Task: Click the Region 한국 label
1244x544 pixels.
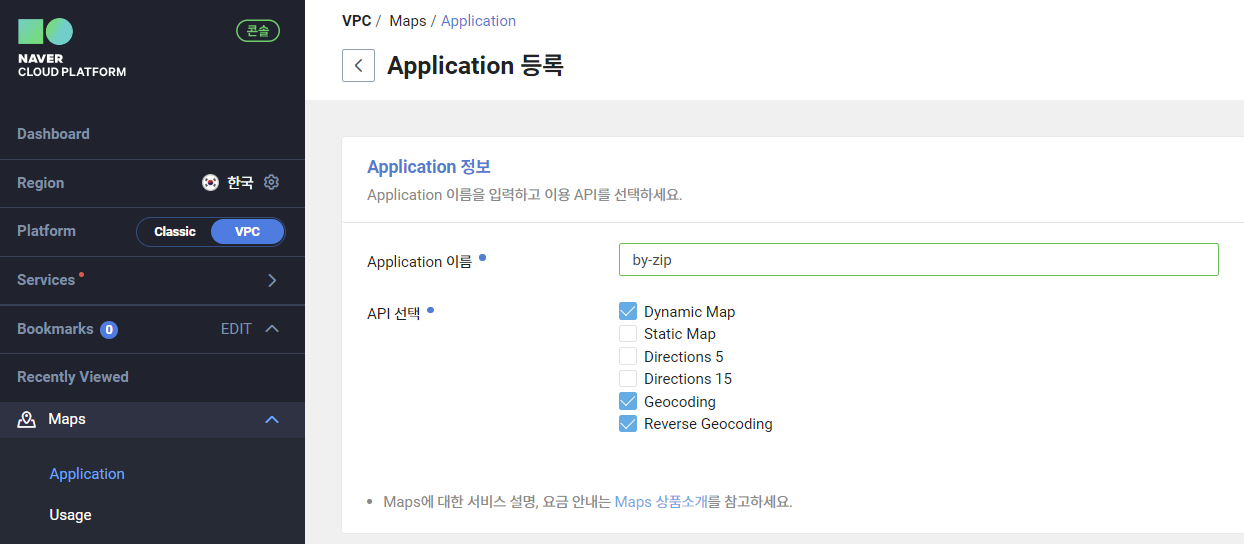Action: (240, 183)
